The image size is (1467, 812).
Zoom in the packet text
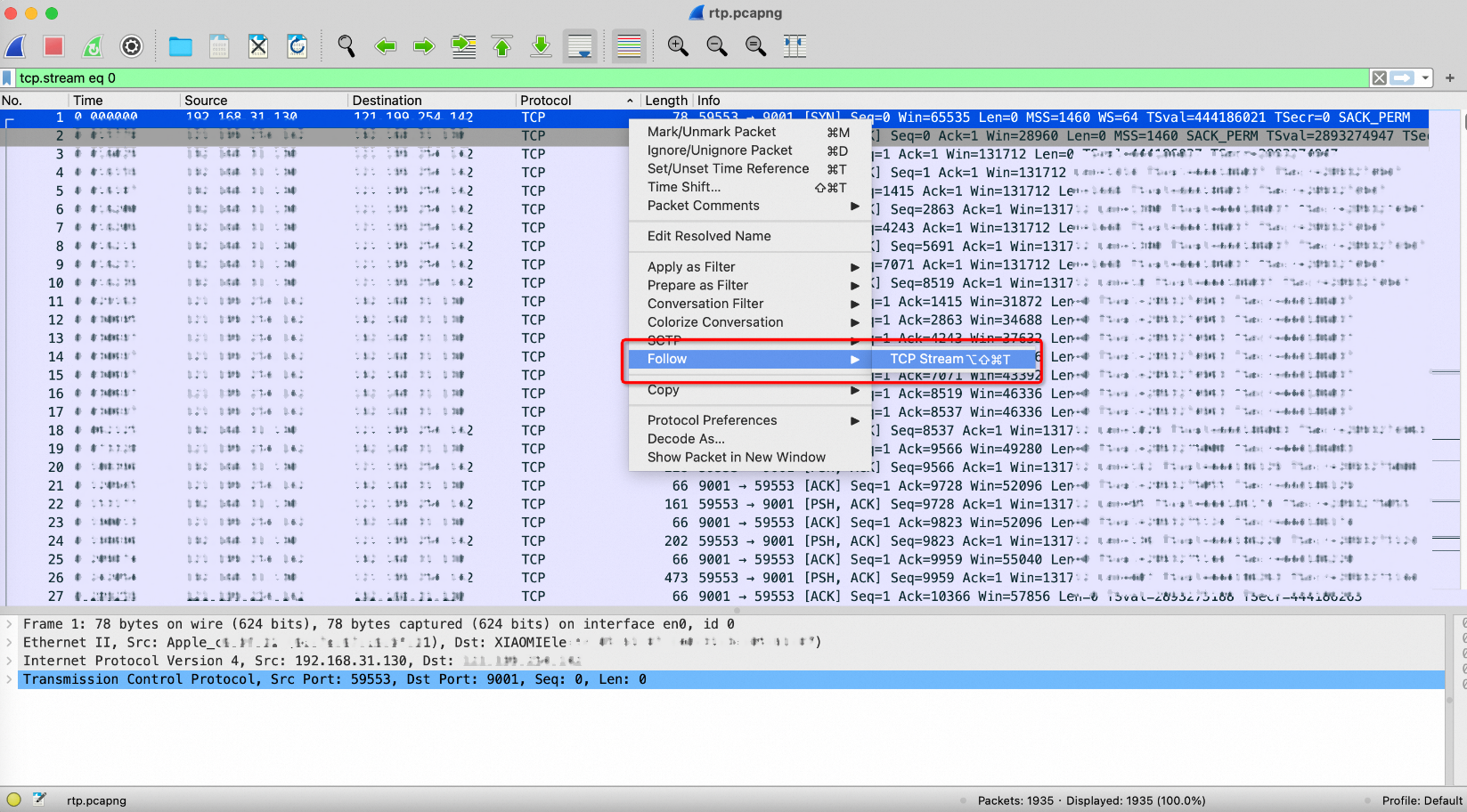pyautogui.click(x=679, y=46)
